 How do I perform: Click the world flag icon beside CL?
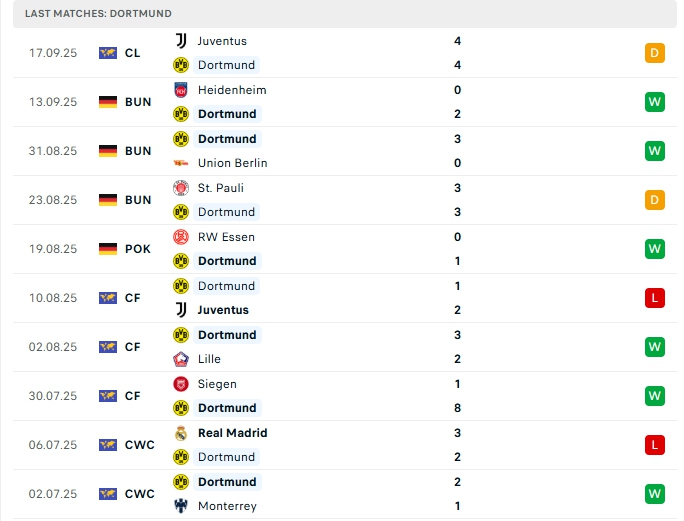click(108, 53)
